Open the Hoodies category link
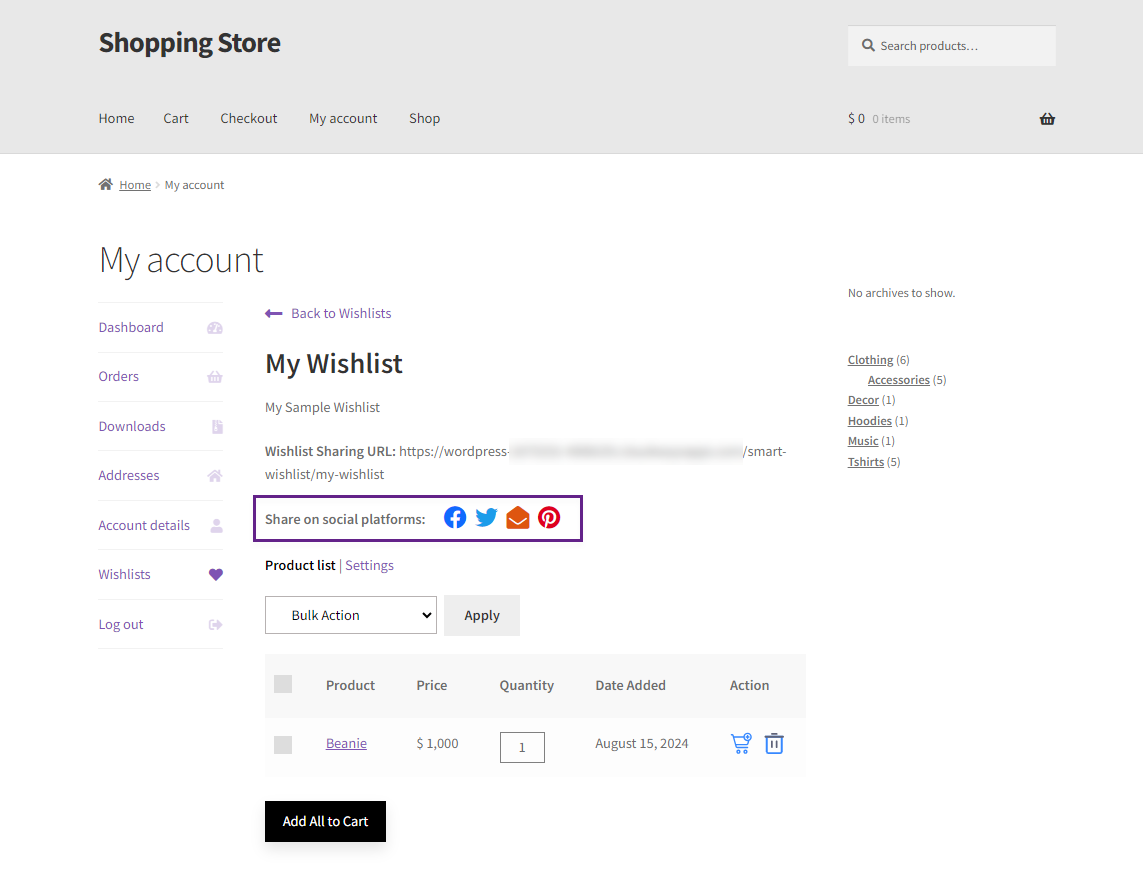 point(870,421)
